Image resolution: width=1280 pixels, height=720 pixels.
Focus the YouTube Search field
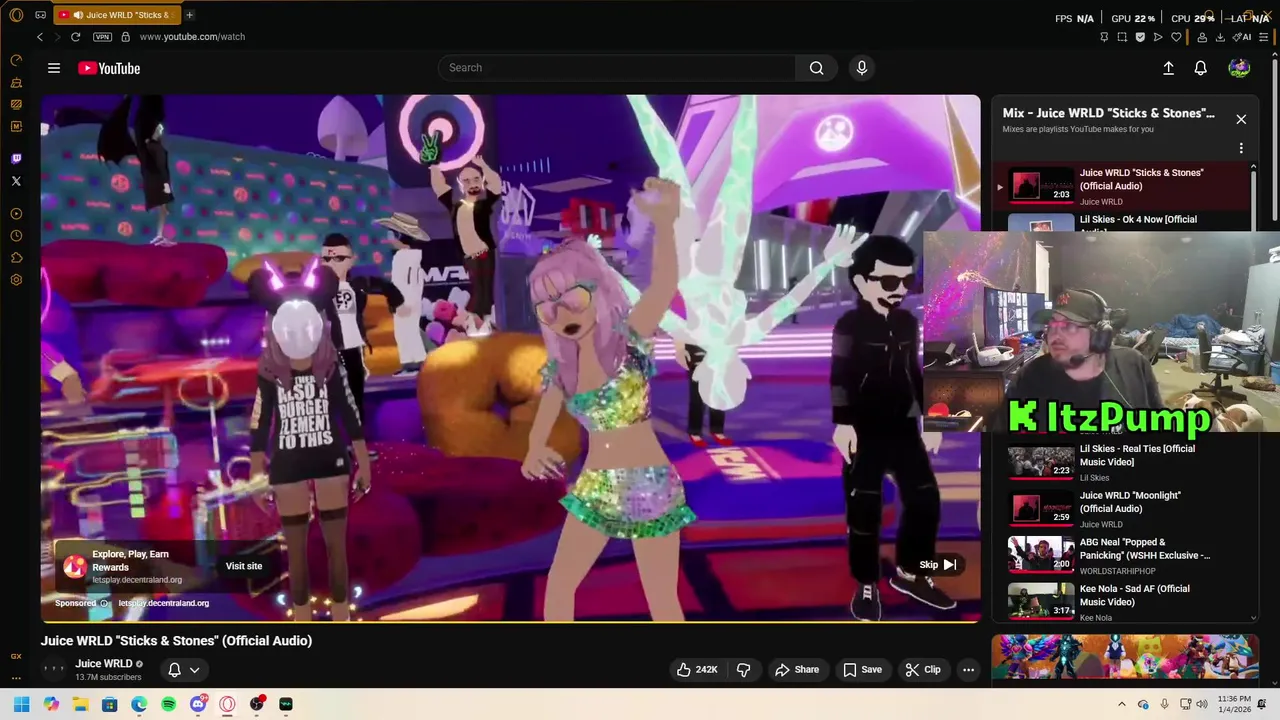tap(617, 68)
